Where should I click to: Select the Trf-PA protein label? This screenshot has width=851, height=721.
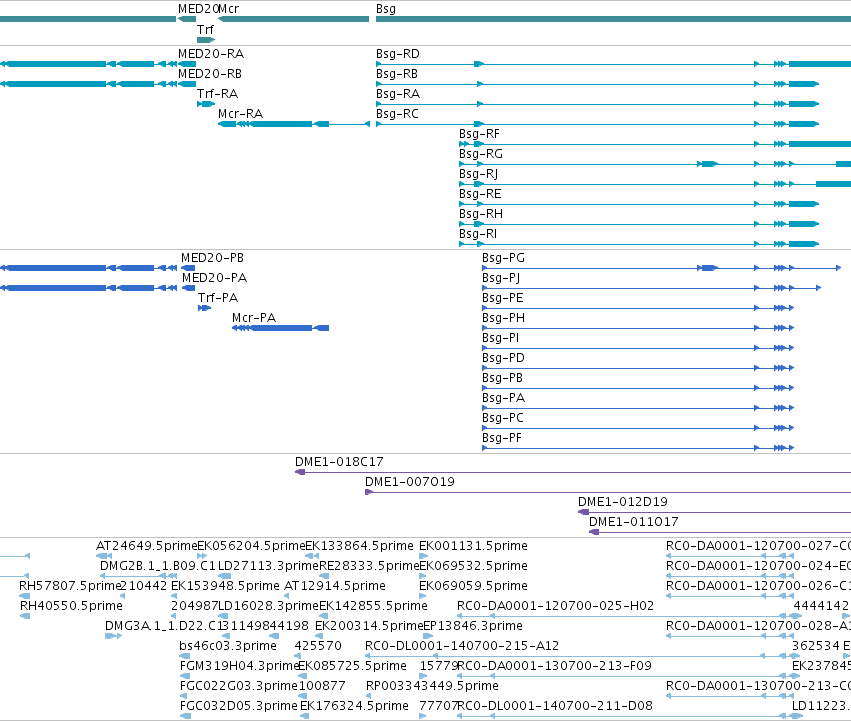coord(218,298)
